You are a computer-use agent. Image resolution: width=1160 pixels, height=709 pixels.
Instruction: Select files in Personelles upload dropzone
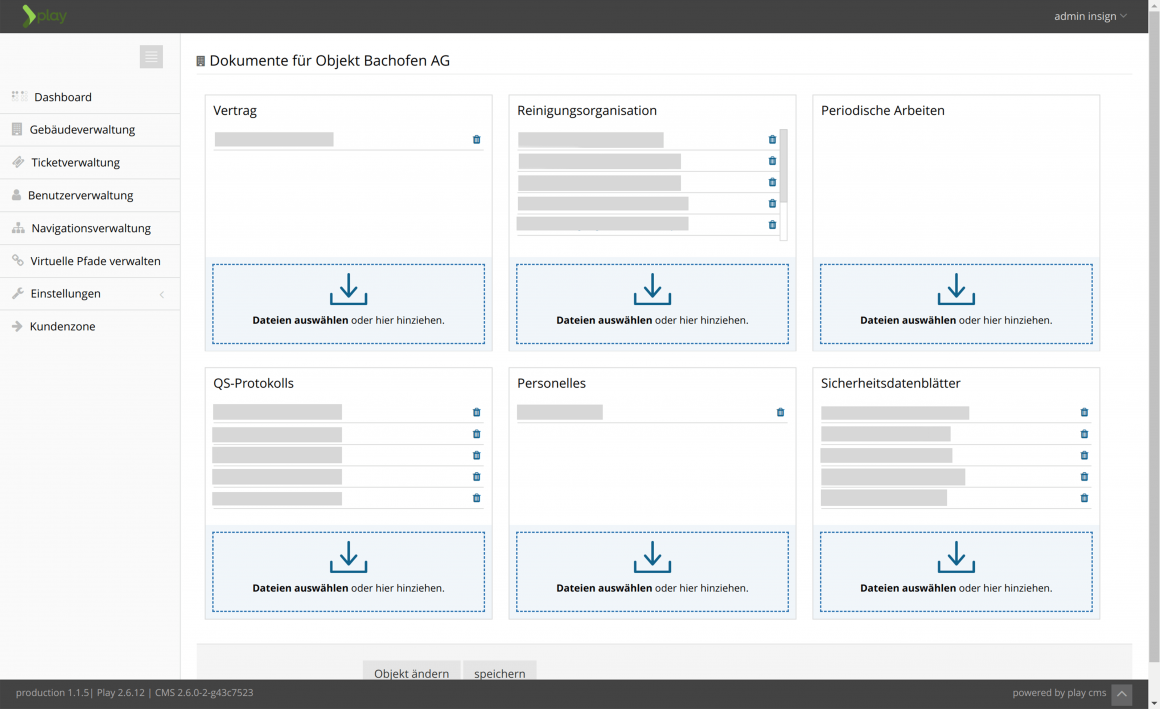604,588
